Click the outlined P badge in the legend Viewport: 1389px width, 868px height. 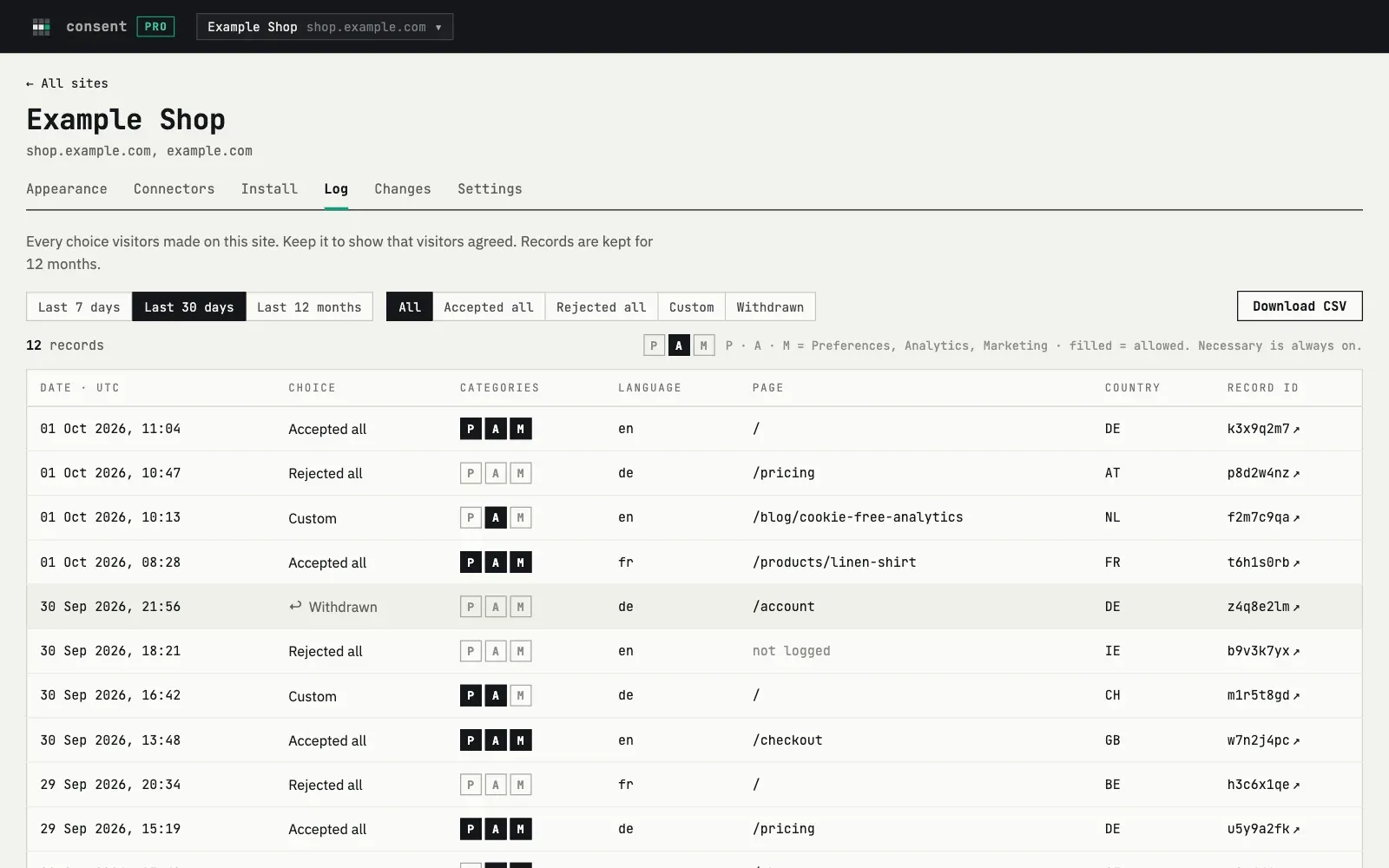coord(654,345)
